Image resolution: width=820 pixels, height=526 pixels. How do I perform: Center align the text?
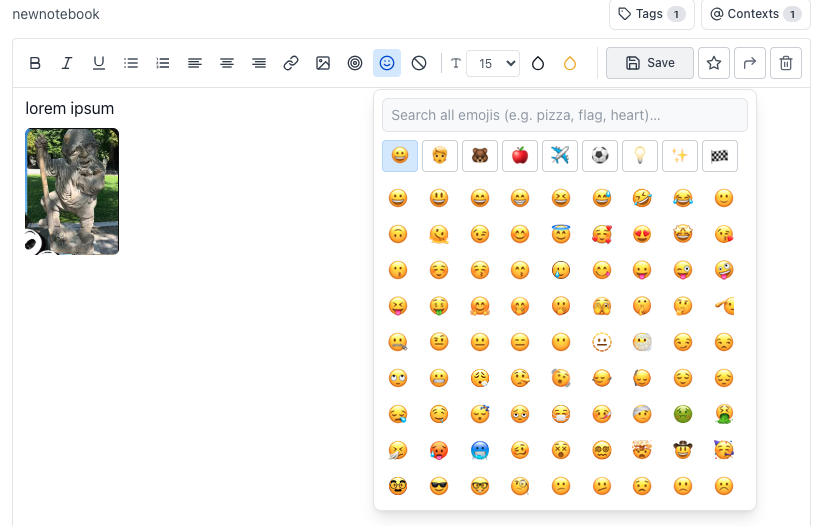(227, 63)
